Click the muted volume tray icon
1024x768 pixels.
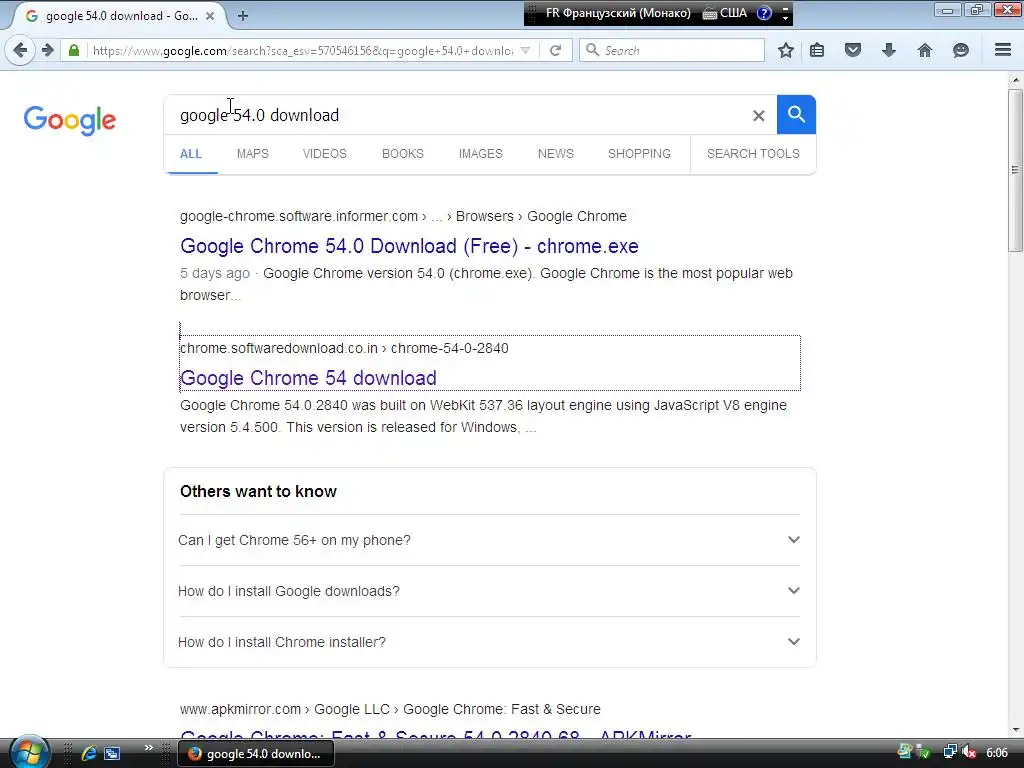click(970, 752)
